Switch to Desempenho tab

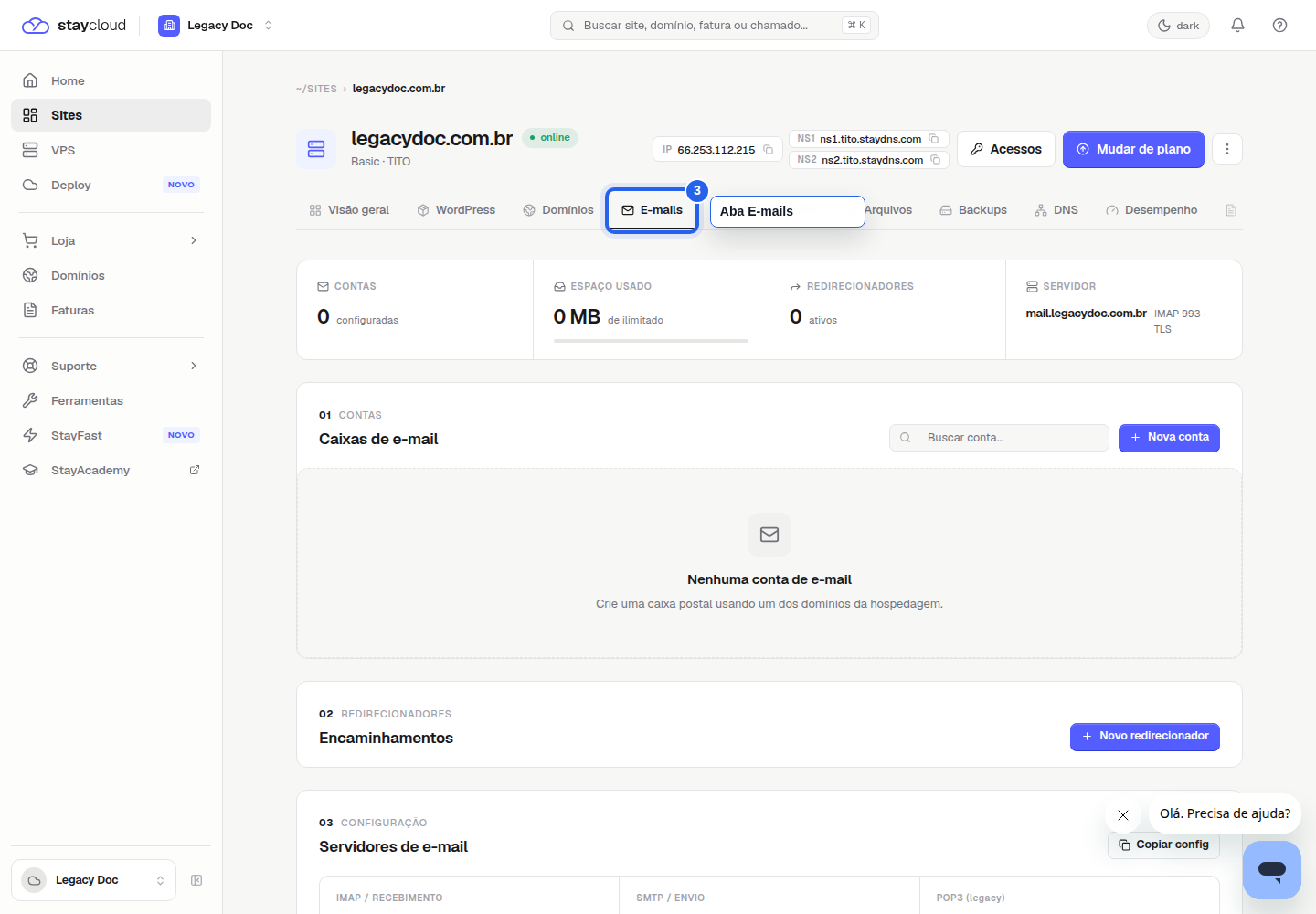tap(1151, 210)
